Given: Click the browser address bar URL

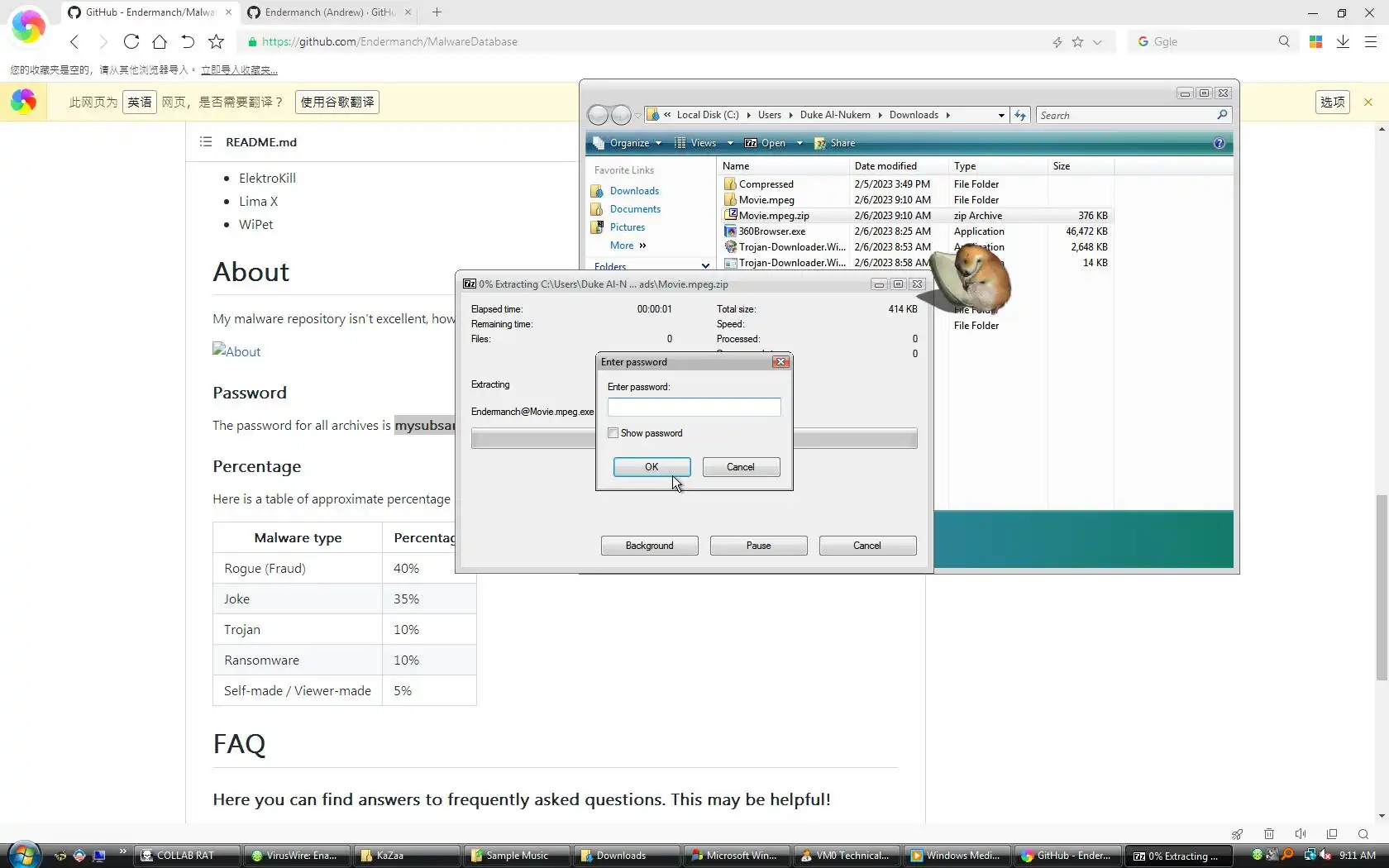Looking at the screenshot, I should click(389, 42).
